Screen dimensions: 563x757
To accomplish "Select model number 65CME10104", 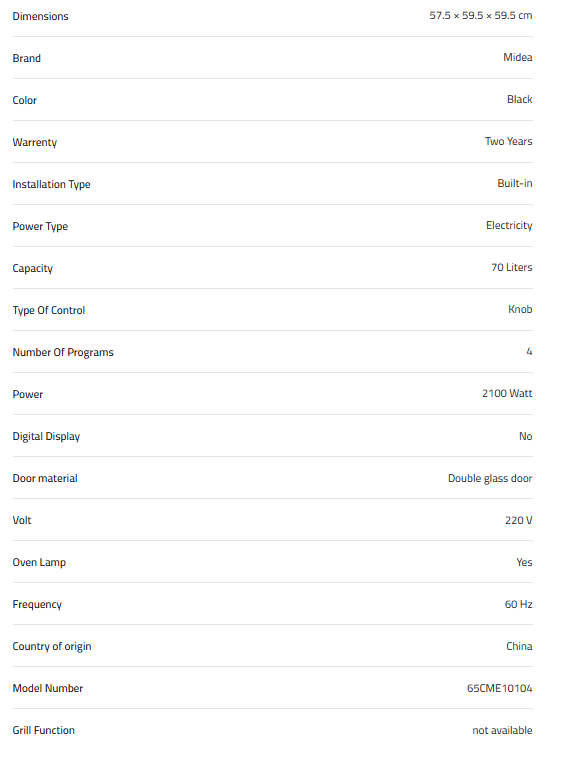I will click(x=499, y=688).
